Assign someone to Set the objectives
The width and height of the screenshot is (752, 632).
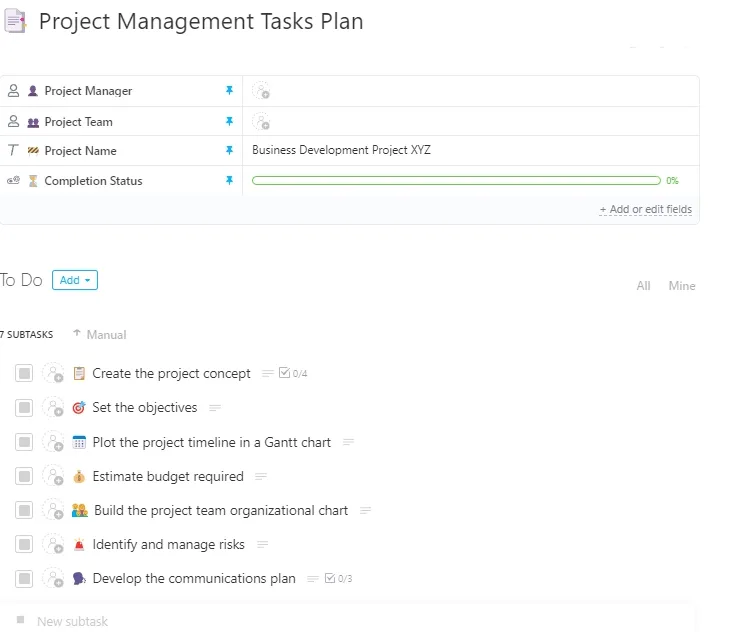pyautogui.click(x=53, y=408)
